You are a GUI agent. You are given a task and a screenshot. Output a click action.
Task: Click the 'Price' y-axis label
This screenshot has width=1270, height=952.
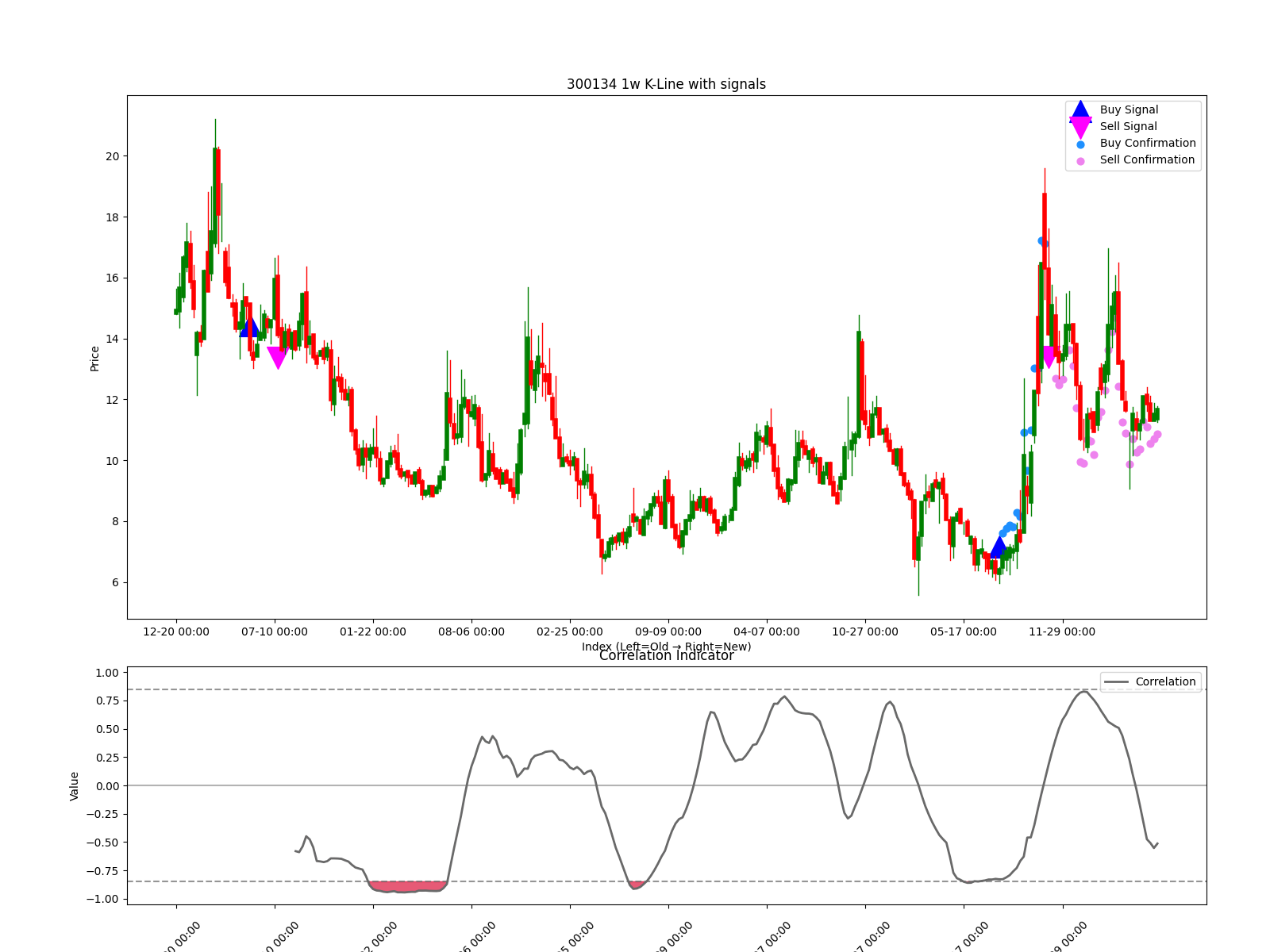point(95,359)
